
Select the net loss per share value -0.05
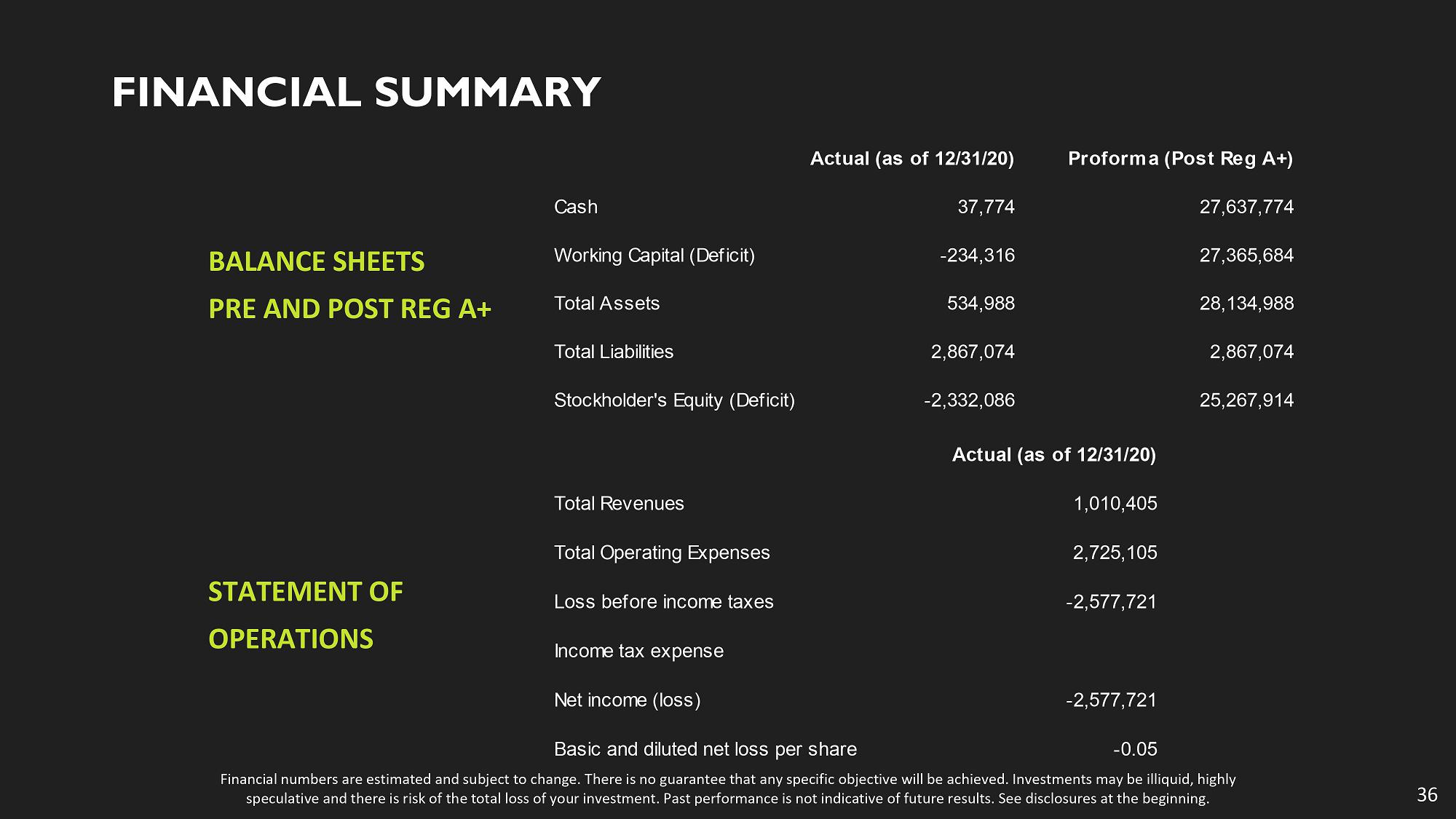coord(1135,749)
